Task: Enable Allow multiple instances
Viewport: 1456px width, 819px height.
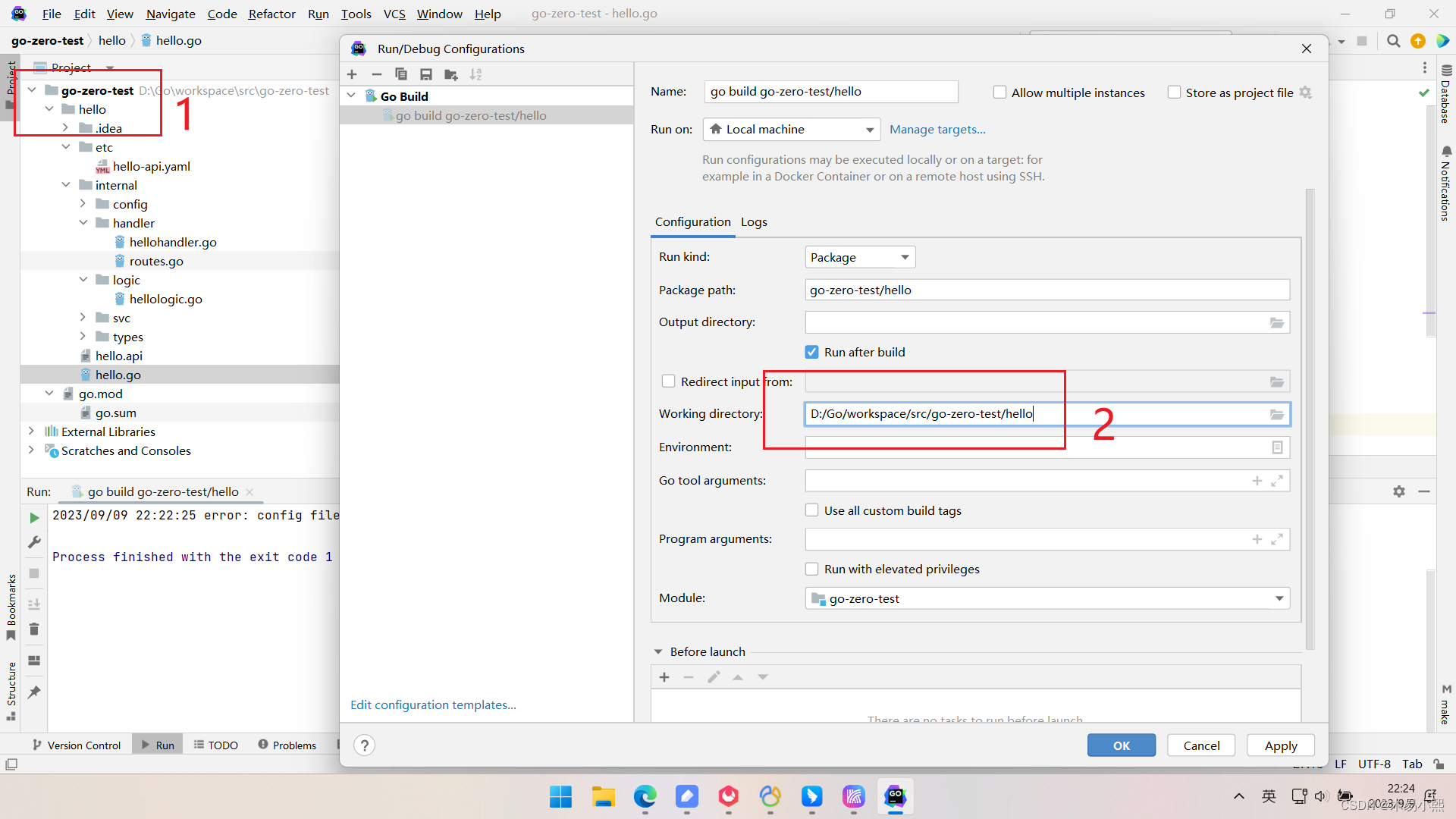Action: tap(1000, 93)
